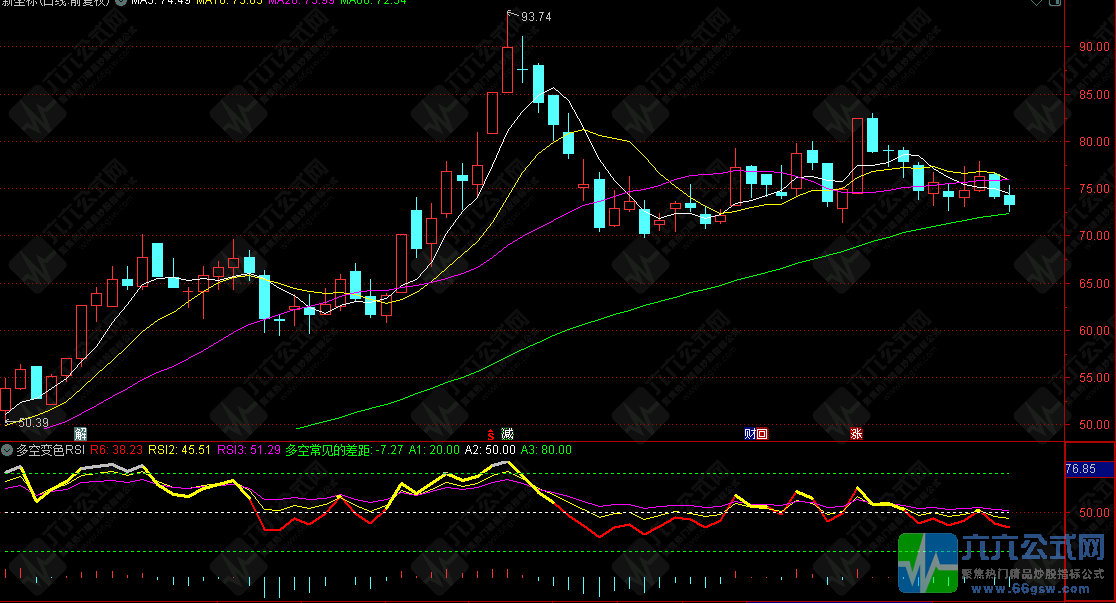Click the 财 event marker
Viewport: 1116px width, 603px height.
pyautogui.click(x=749, y=434)
